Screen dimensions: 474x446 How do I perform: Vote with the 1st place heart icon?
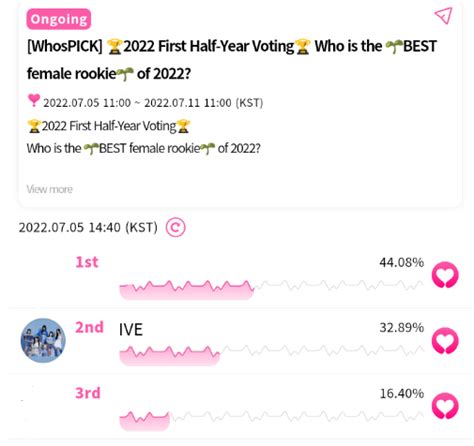445,275
